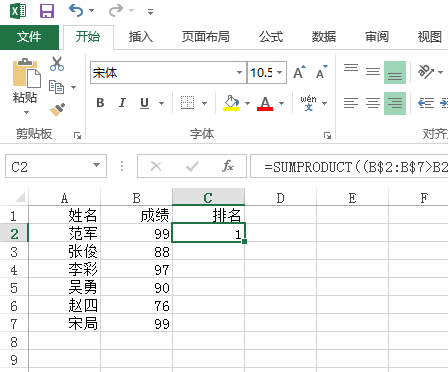Apply the yellow fill color swatch
The height and width of the screenshot is (372, 448).
[x=231, y=103]
